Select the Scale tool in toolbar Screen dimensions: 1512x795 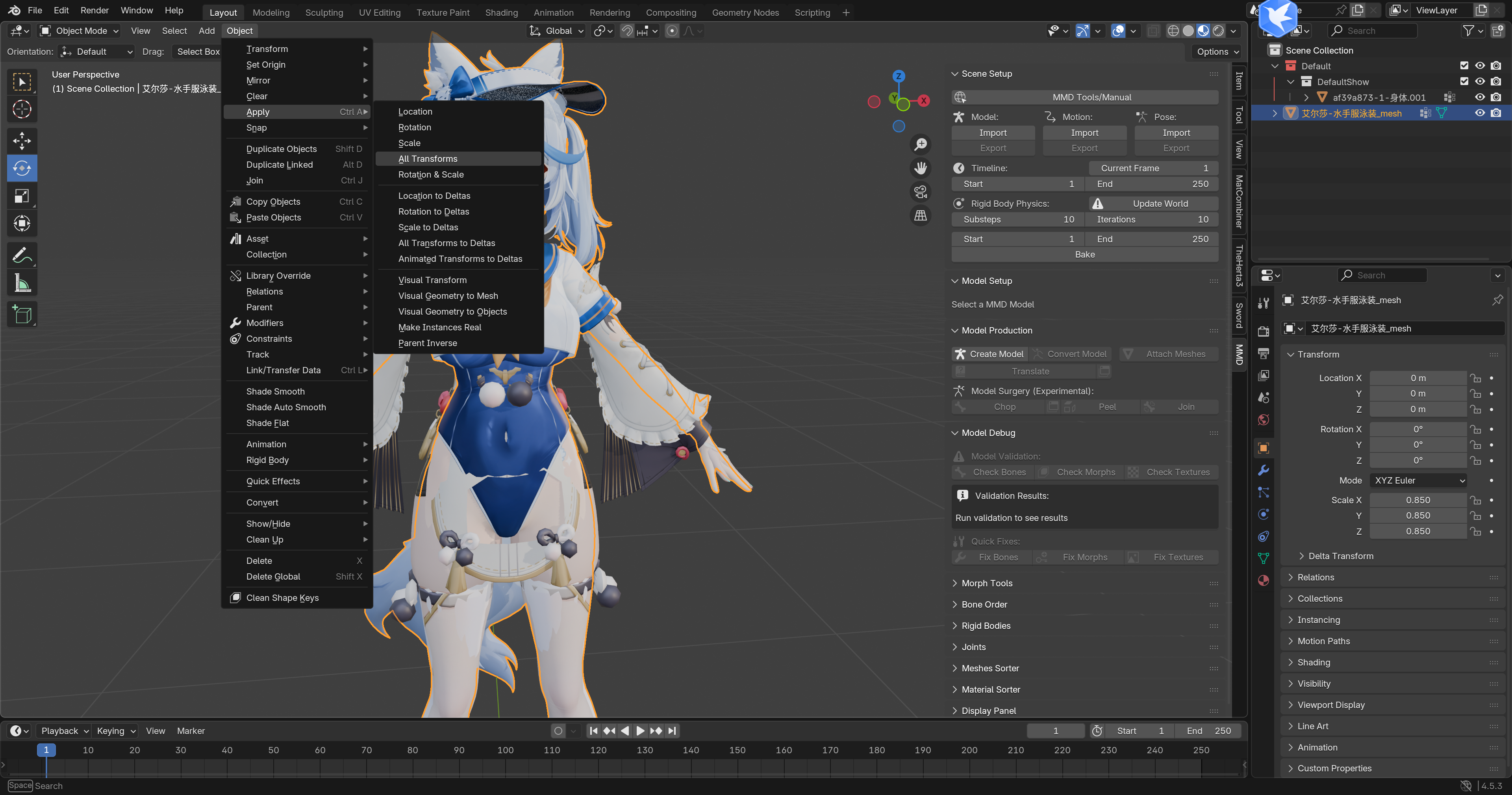[x=22, y=196]
